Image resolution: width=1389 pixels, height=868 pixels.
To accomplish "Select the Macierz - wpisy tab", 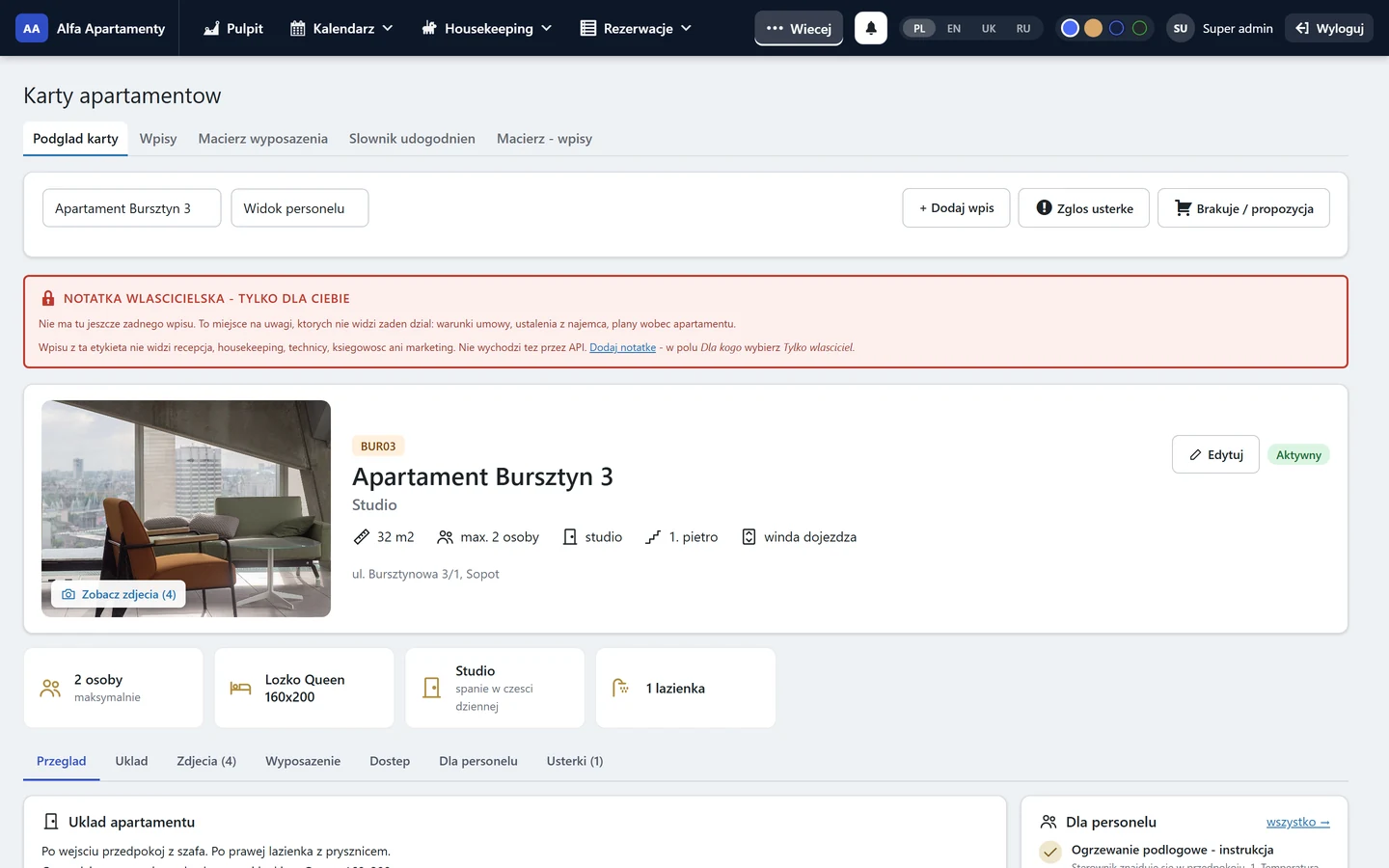I will click(544, 139).
